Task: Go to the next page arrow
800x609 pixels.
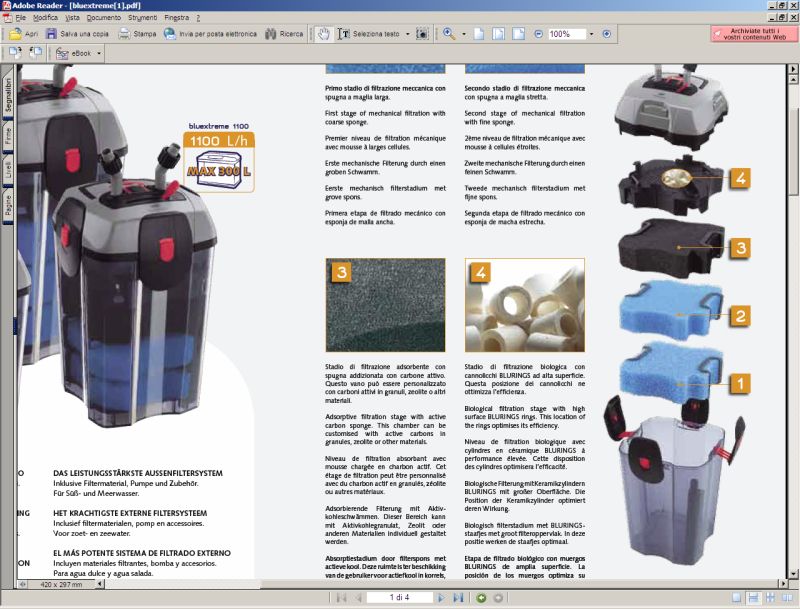Action: pos(441,597)
